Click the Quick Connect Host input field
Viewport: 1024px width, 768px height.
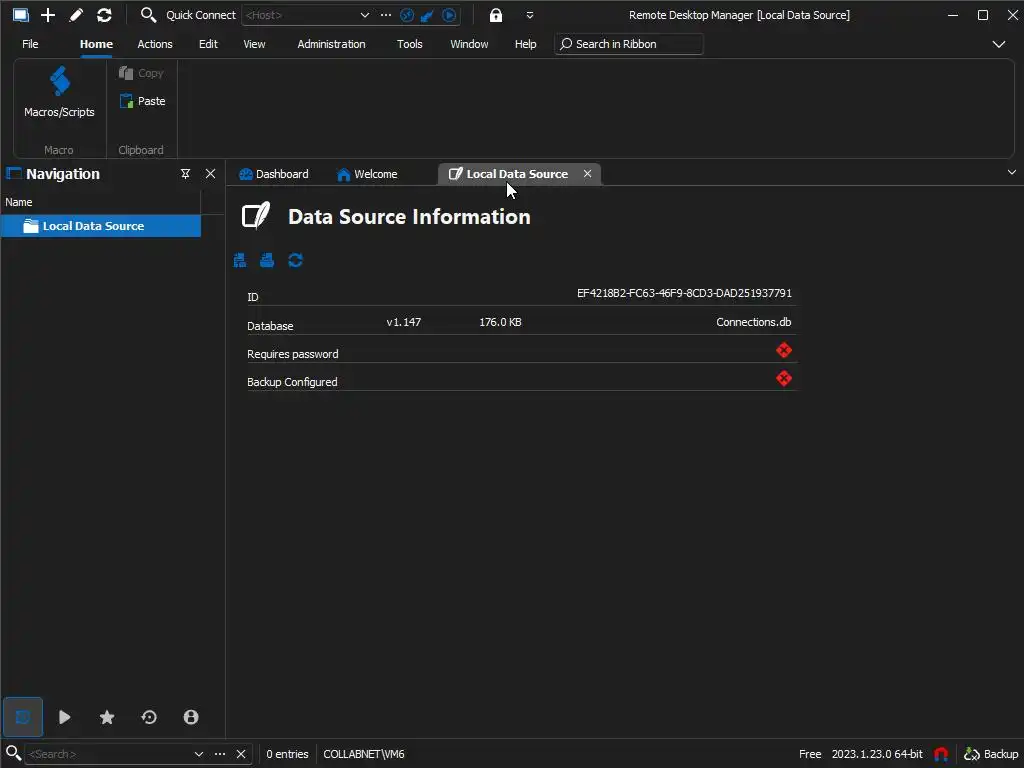300,15
